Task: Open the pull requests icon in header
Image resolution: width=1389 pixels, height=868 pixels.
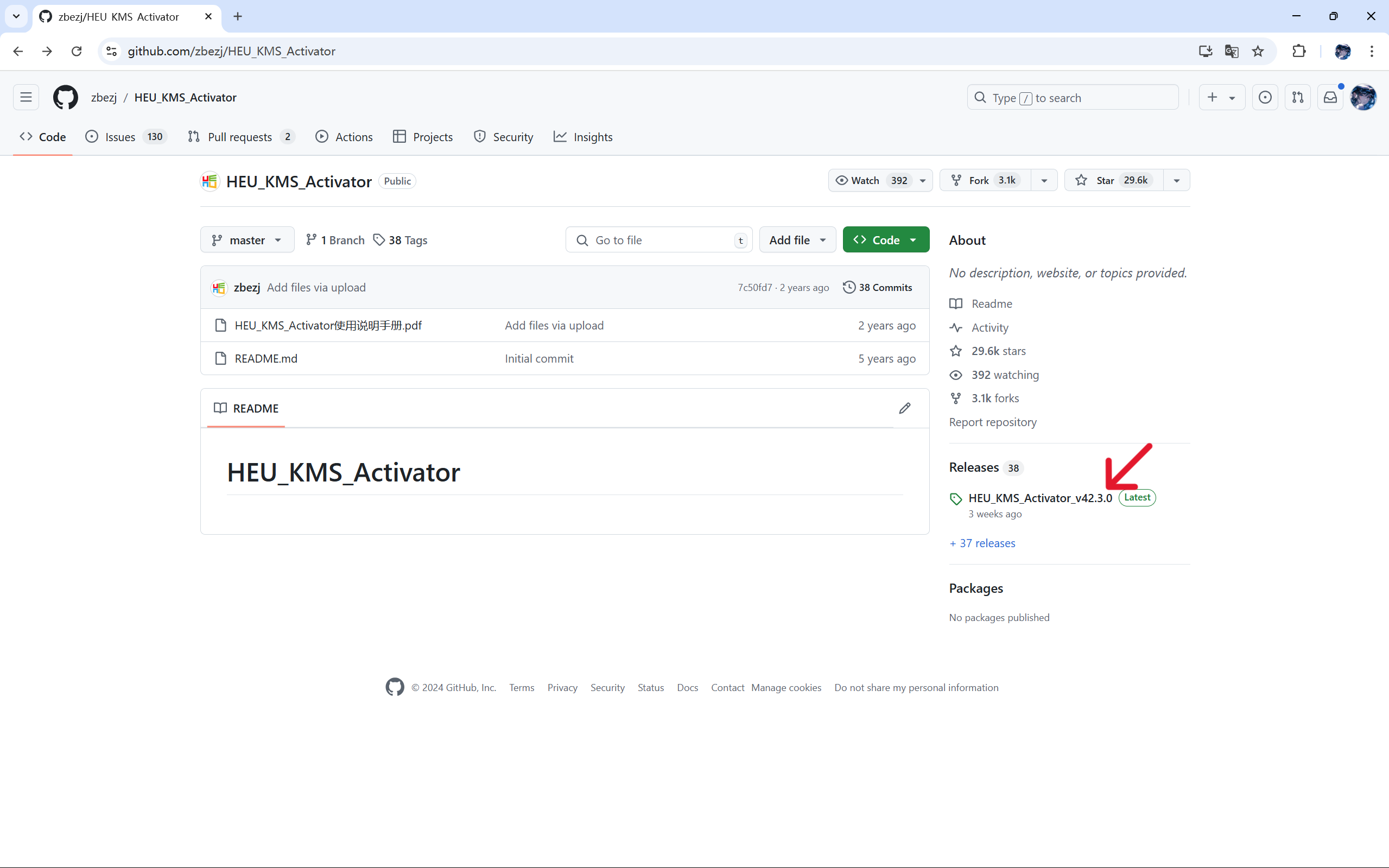Action: [x=1298, y=98]
